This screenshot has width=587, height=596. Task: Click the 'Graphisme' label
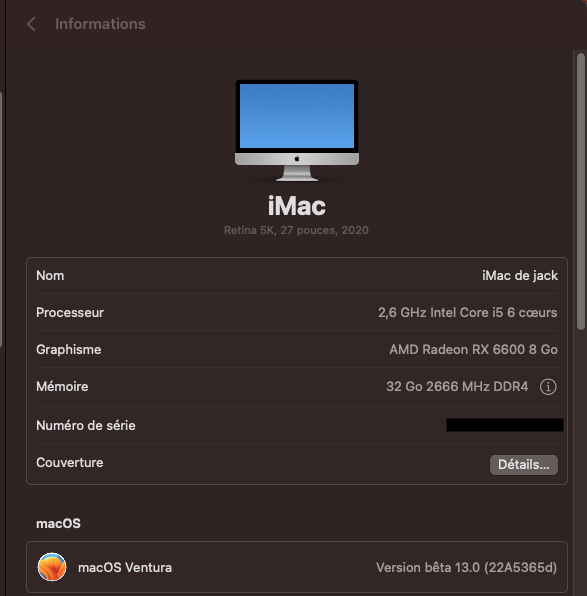pyautogui.click(x=69, y=349)
